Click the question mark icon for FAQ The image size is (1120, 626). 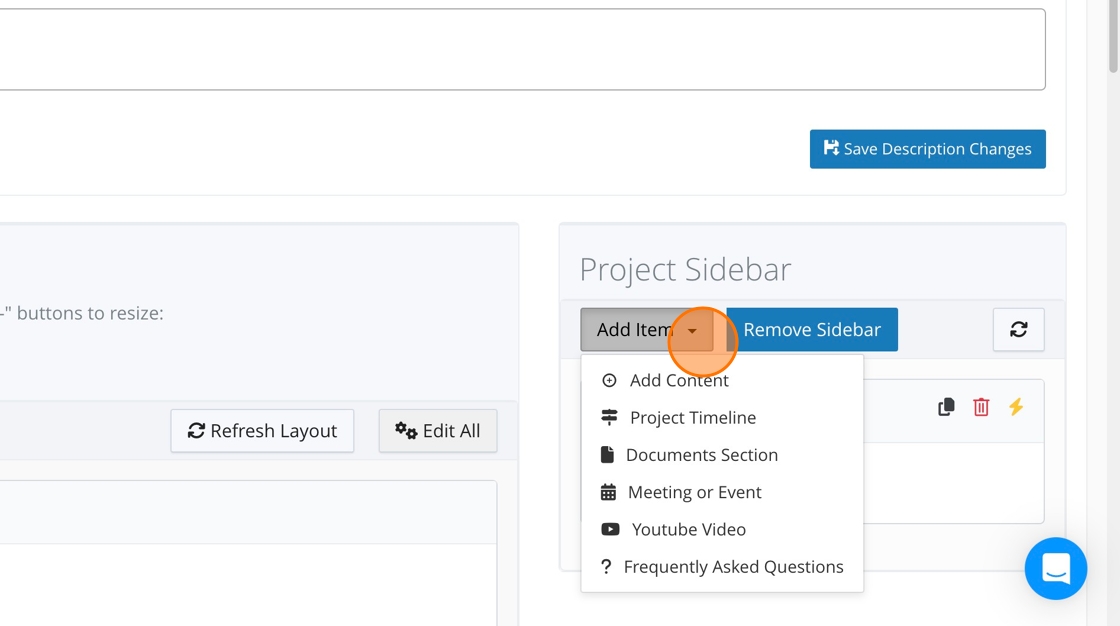click(606, 567)
